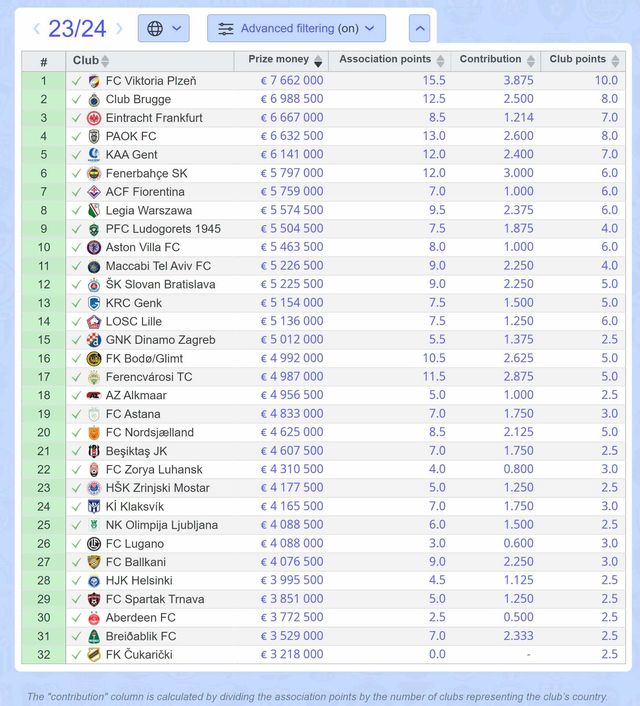The image size is (640, 706).
Task: Toggle checkmark for FC Spartak Trnava
Action: pyautogui.click(x=77, y=599)
